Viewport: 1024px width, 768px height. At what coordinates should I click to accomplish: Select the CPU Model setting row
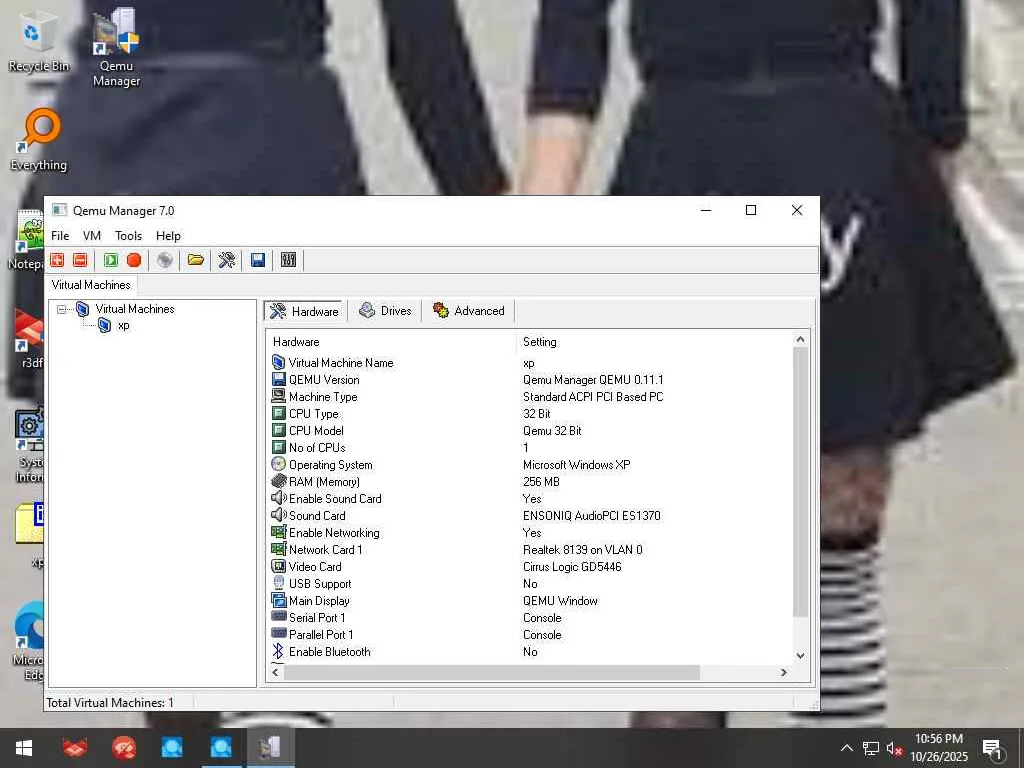(529, 430)
